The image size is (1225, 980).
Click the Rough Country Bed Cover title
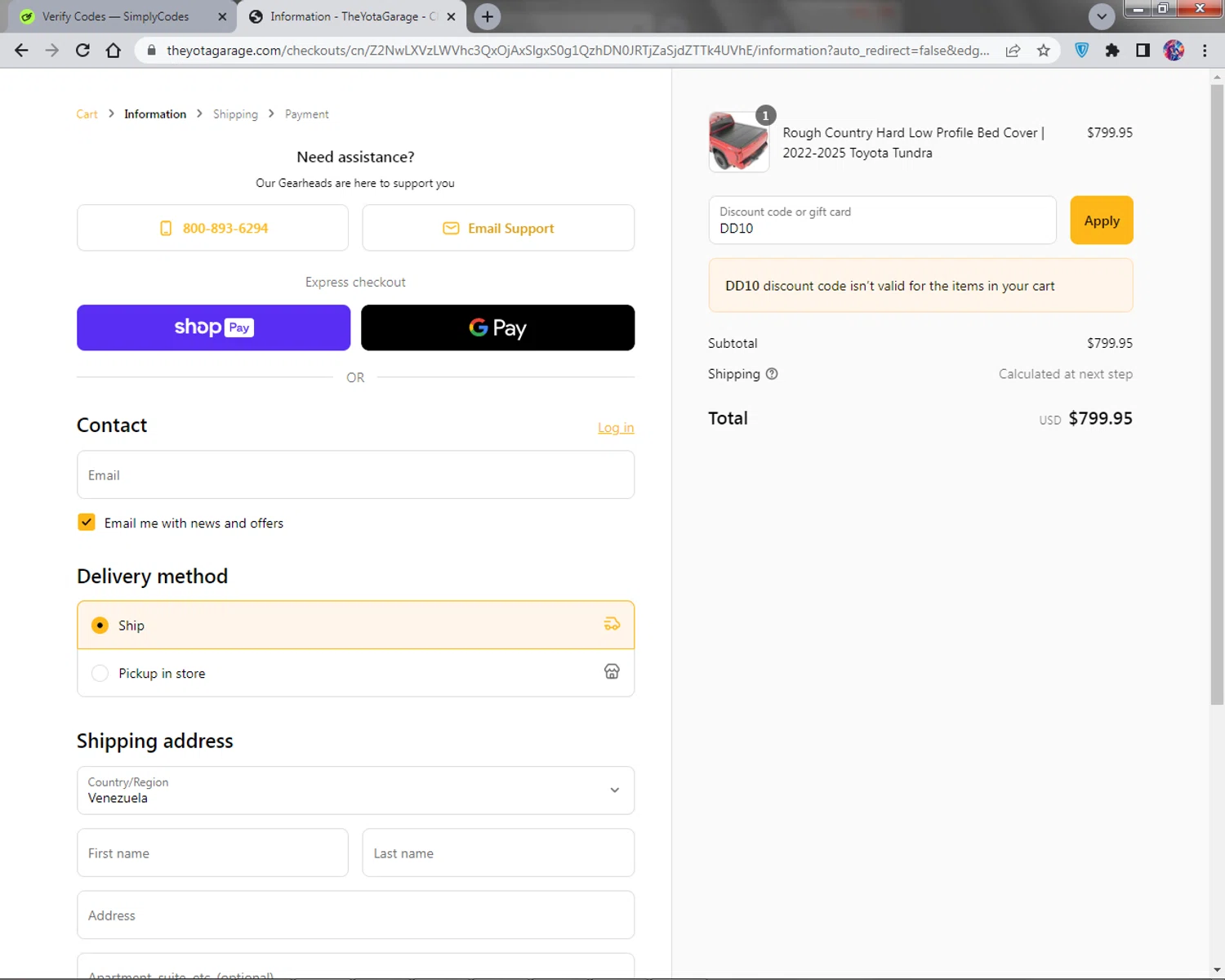pyautogui.click(x=913, y=142)
